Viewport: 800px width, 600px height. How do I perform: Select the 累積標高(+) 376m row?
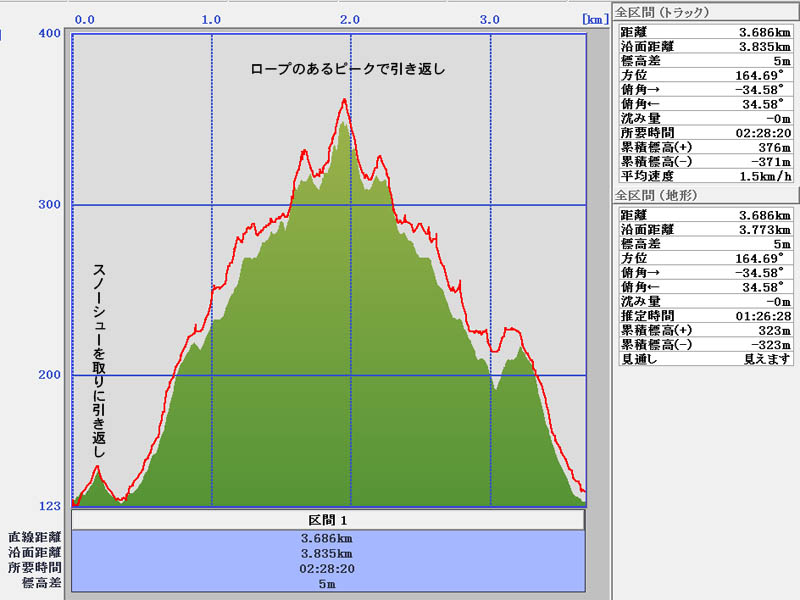[x=706, y=147]
